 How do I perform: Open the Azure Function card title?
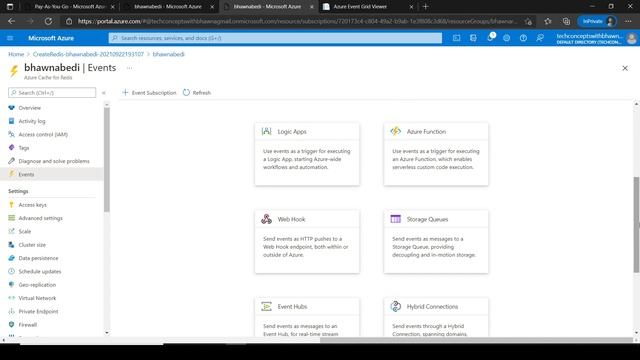(x=426, y=131)
